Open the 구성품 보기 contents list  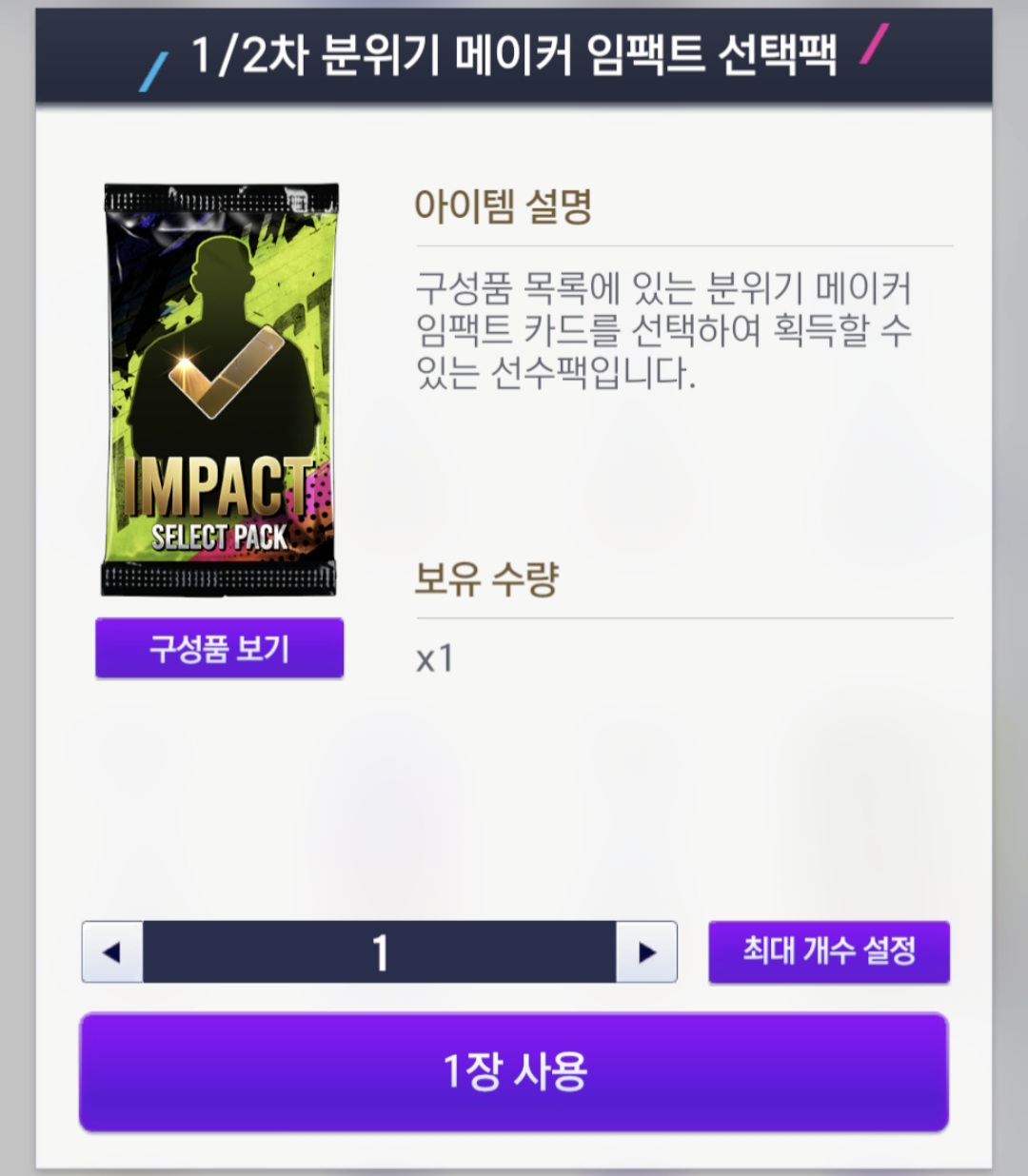(219, 648)
